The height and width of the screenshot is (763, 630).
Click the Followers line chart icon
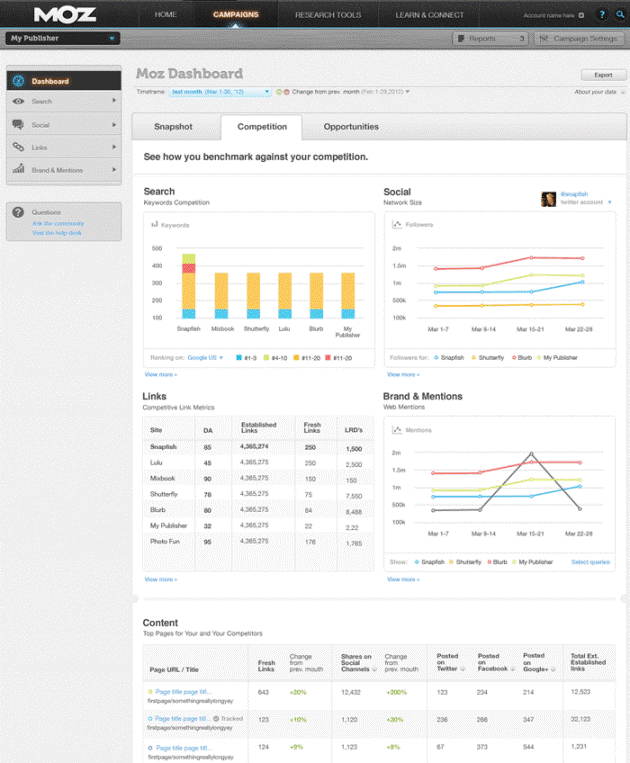point(397,224)
